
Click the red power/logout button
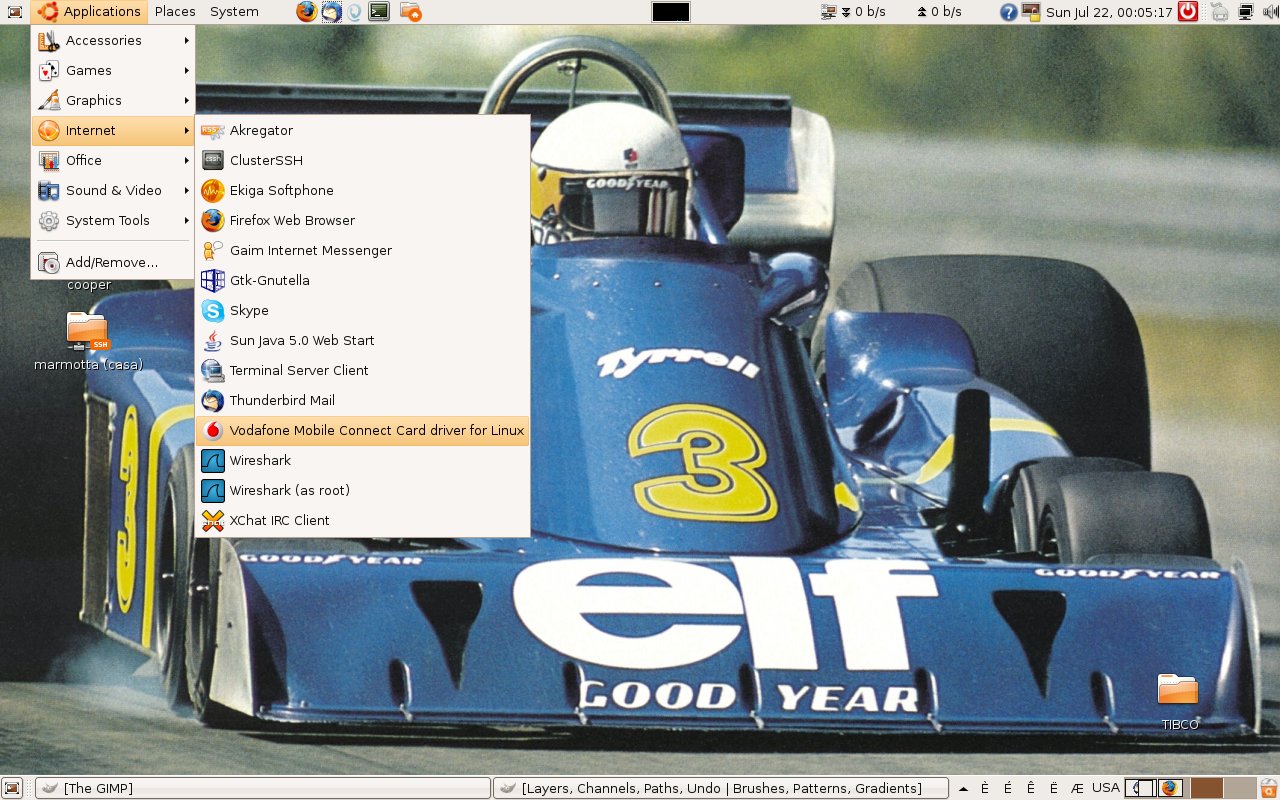(1188, 12)
